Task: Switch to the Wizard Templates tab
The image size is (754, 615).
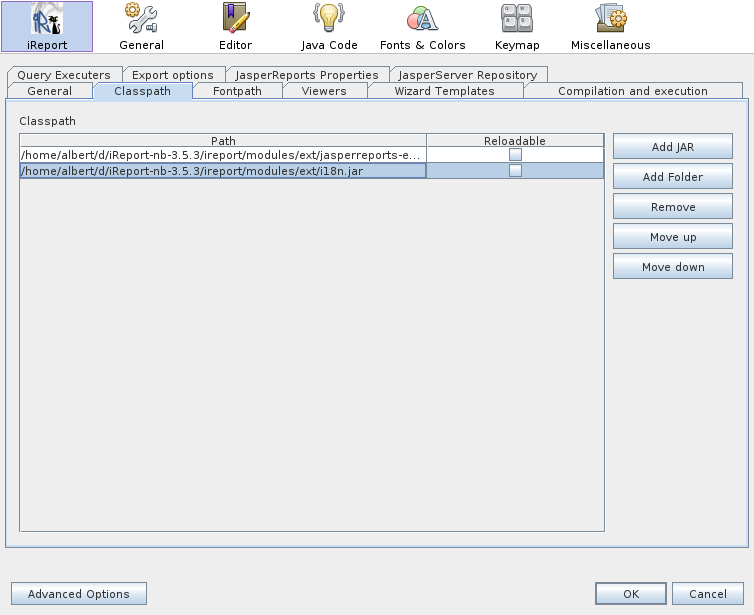Action: click(x=444, y=91)
